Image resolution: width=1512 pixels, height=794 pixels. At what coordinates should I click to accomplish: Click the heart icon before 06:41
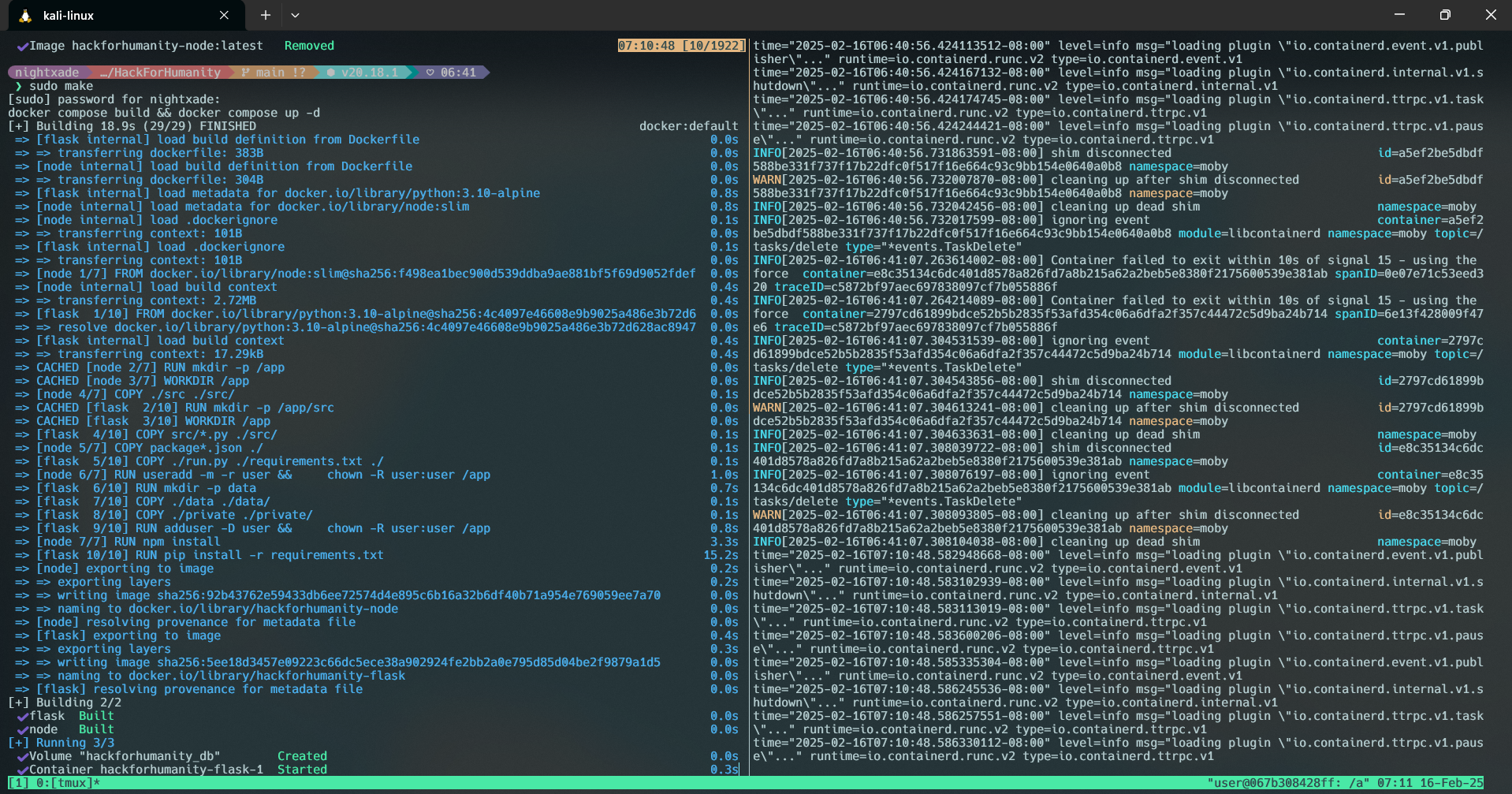point(430,73)
